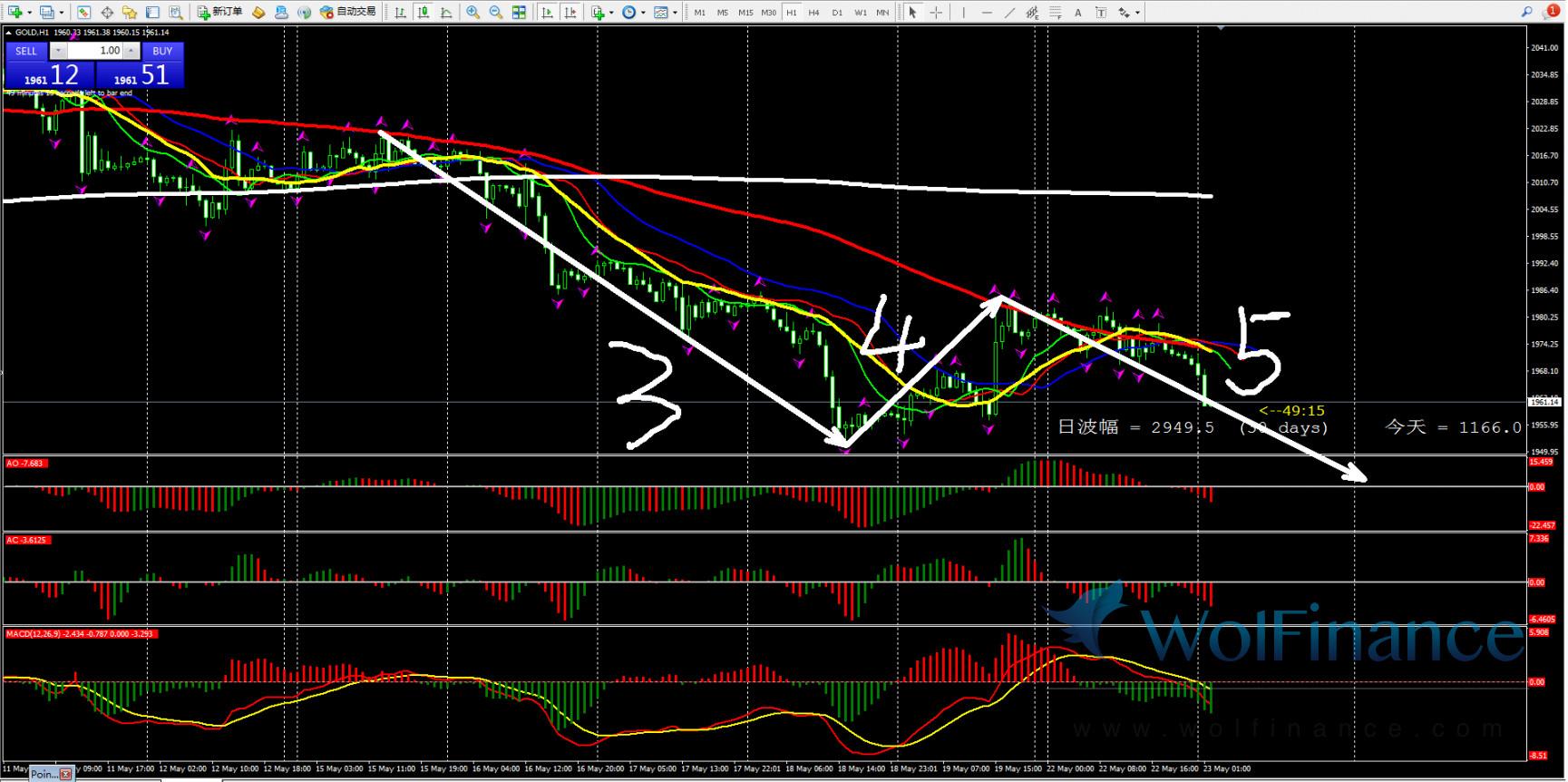Select the Fibonacci retracement tool
Image resolution: width=1568 pixels, height=782 pixels.
pos(1055,12)
